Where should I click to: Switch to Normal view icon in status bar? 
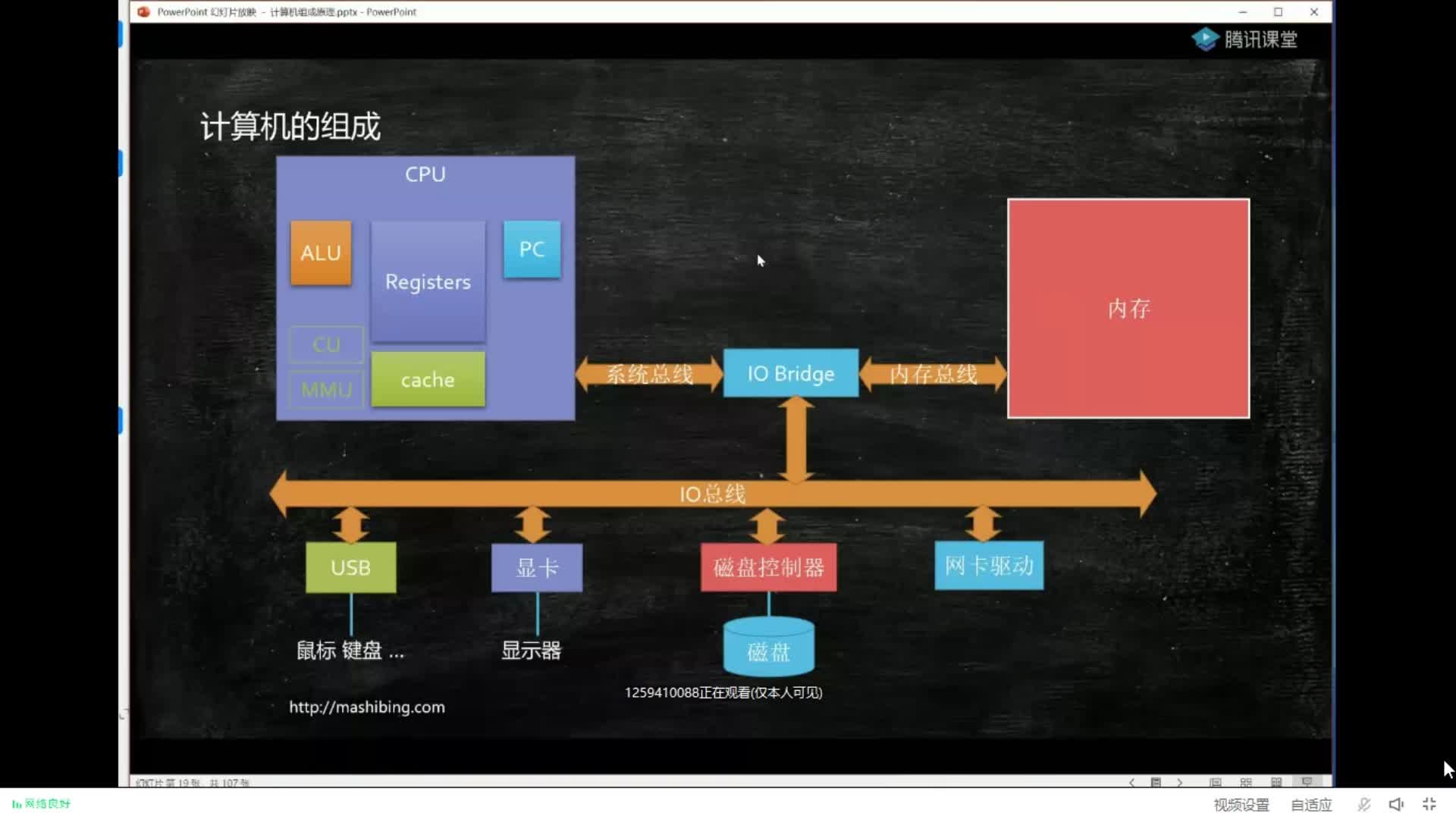point(1216,783)
